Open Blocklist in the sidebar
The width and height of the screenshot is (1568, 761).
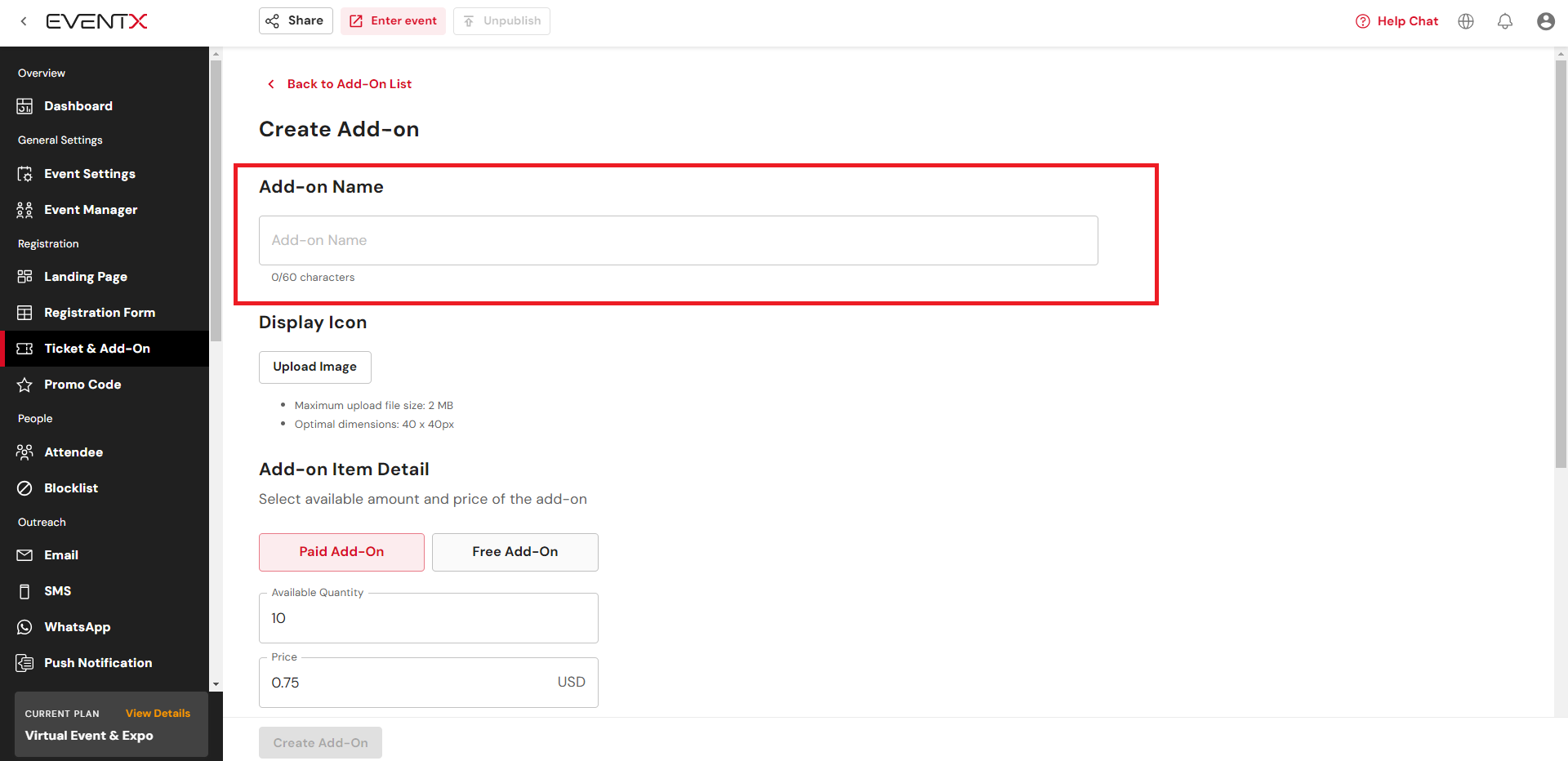pyautogui.click(x=105, y=488)
